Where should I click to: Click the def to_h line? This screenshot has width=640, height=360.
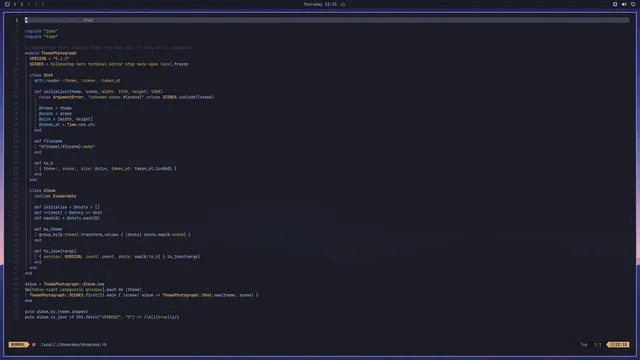pos(43,163)
